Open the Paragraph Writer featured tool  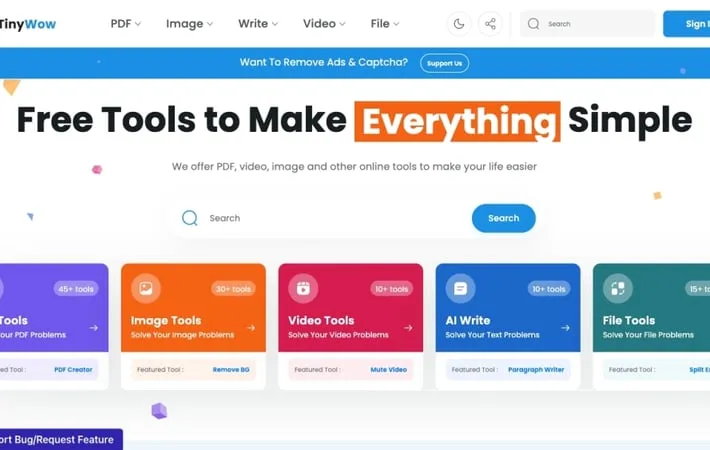pos(536,370)
